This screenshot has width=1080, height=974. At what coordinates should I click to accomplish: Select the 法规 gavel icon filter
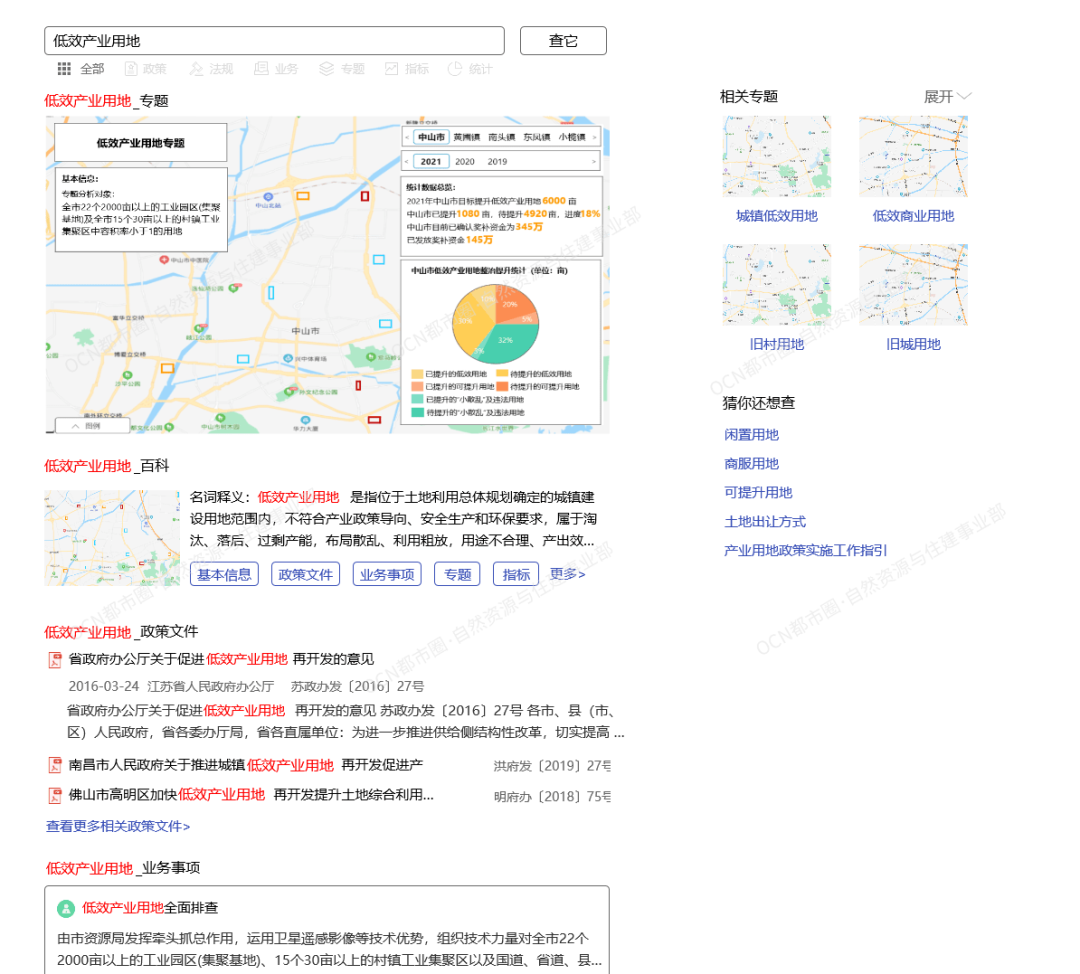(x=197, y=69)
